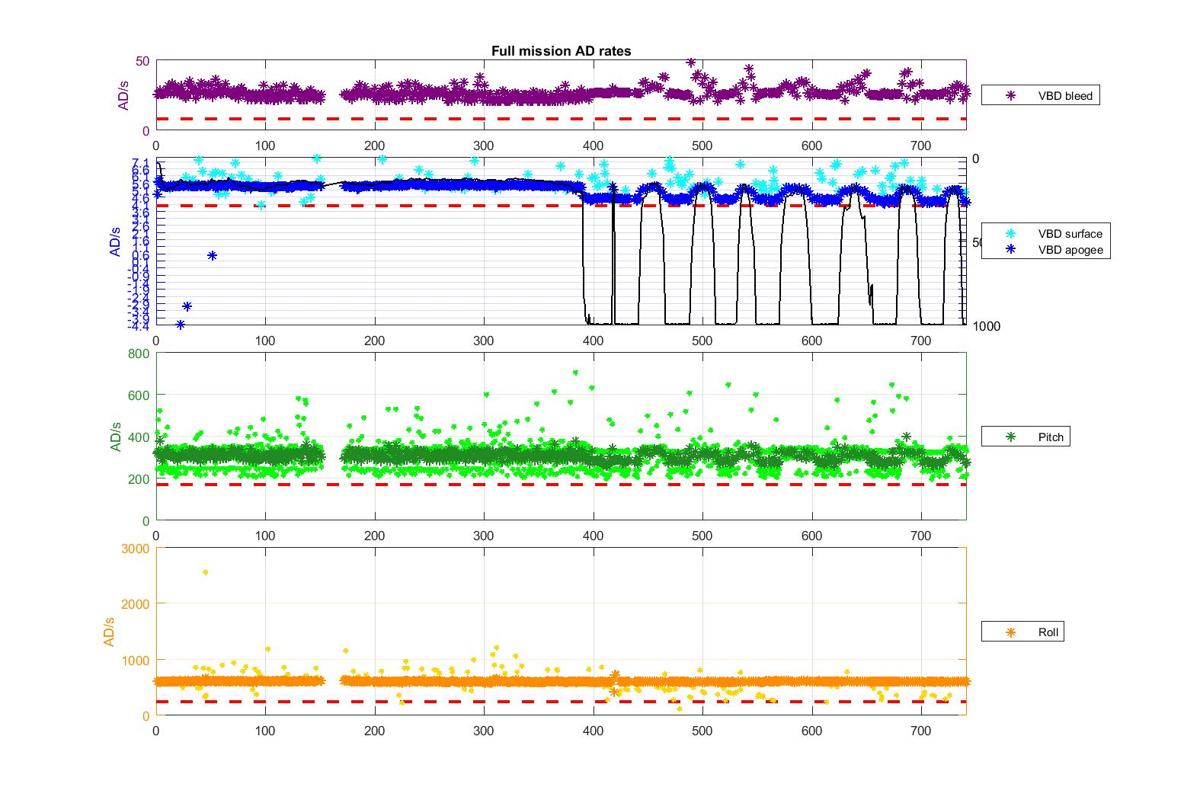Select the Roll outlier point near 2500
The height and width of the screenshot is (804, 1200).
[x=205, y=572]
